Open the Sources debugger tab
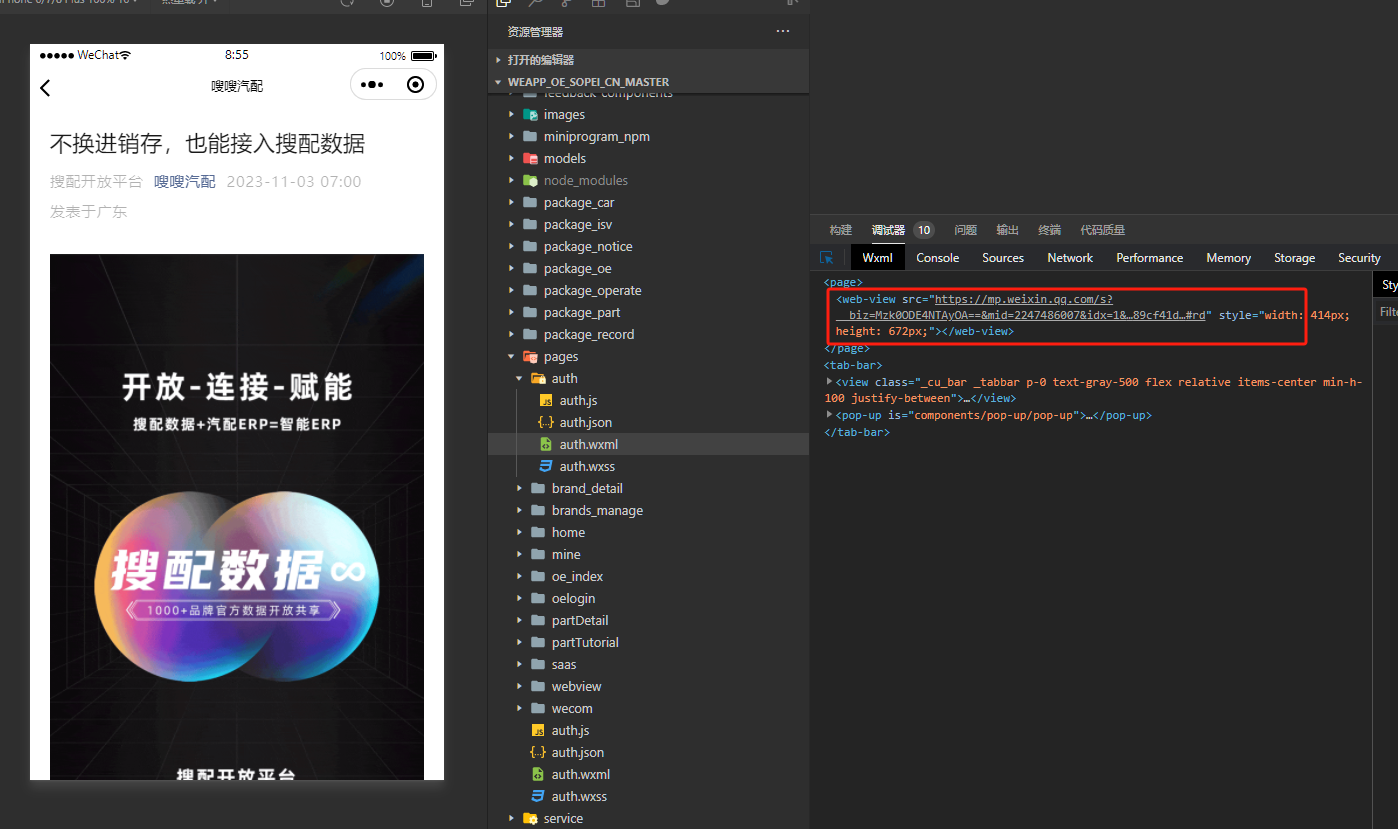Screen dimensions: 1398x829 pyautogui.click(x=1003, y=258)
